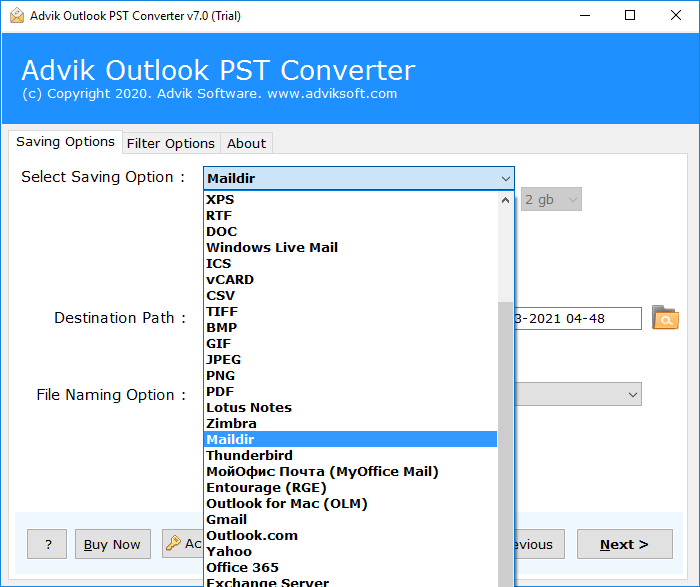Screen dimensions: 700x587
Task: Maximize the Advik converter window
Action: coord(630,16)
